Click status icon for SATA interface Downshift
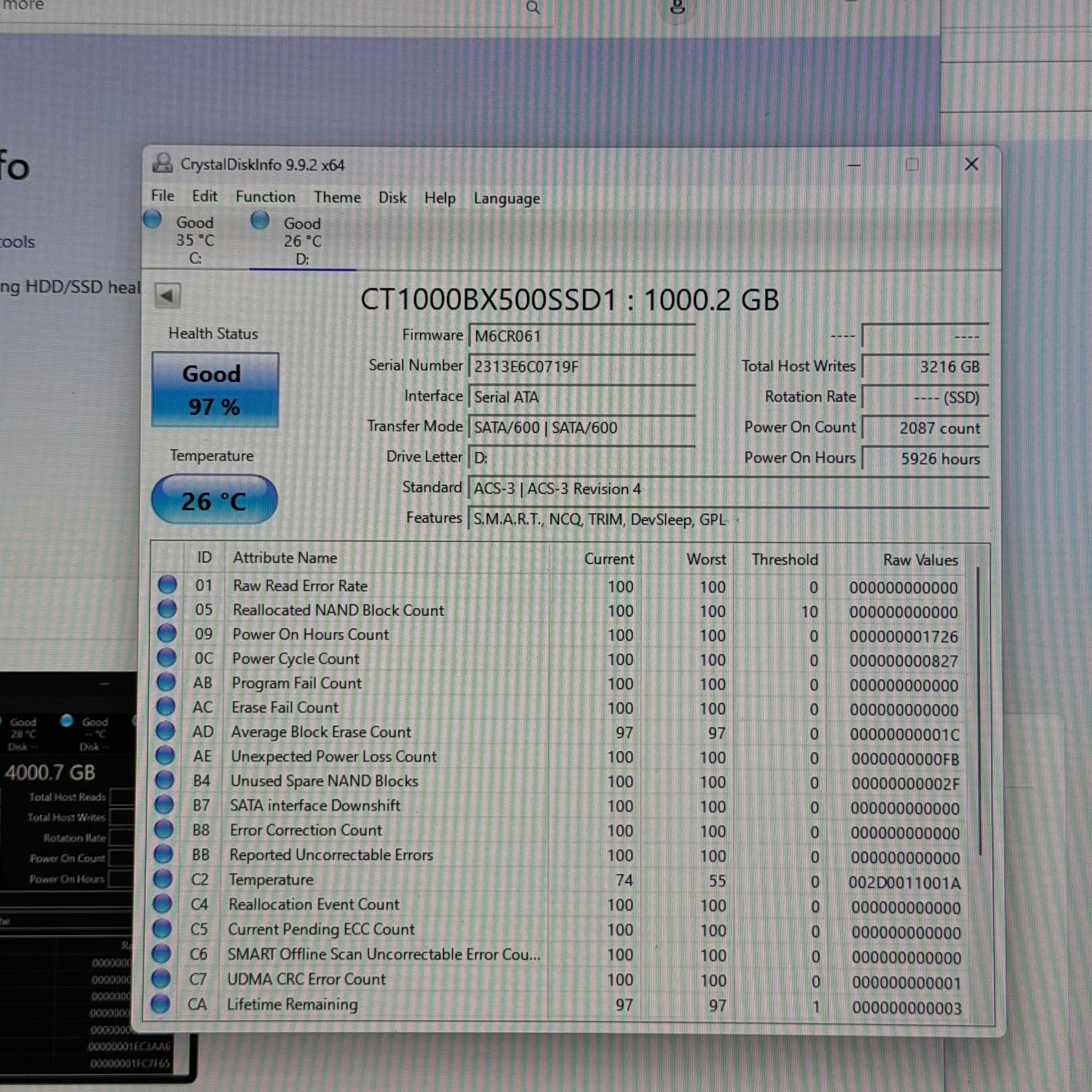This screenshot has width=1092, height=1092. [164, 804]
